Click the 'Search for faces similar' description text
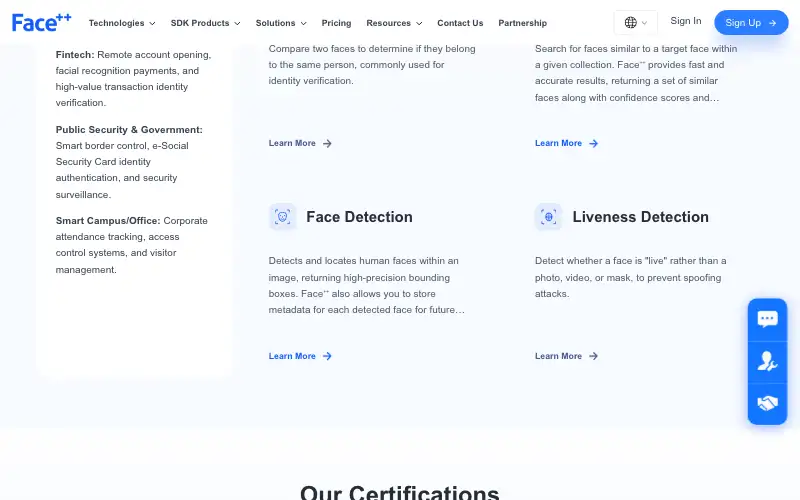 pyautogui.click(x=636, y=73)
